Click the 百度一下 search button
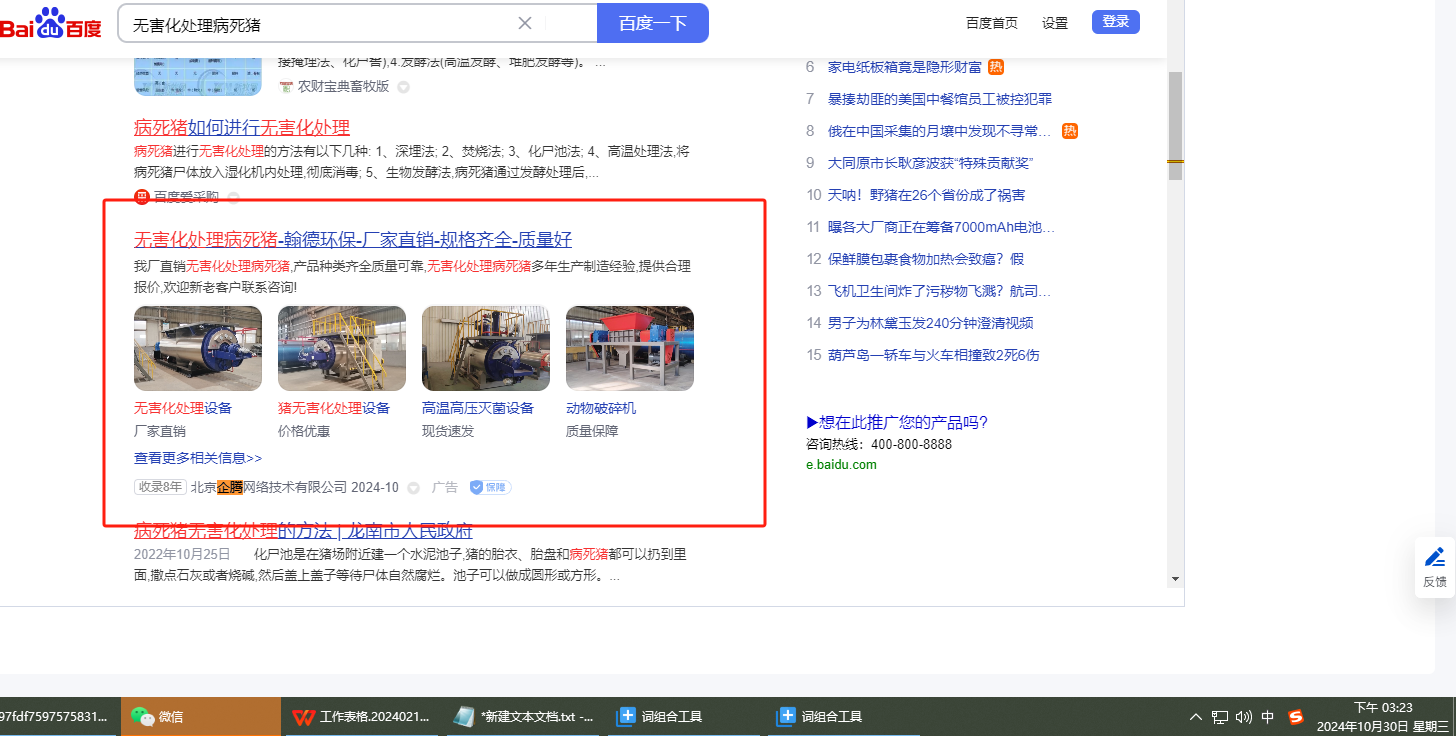Image resolution: width=1456 pixels, height=736 pixels. pyautogui.click(x=653, y=23)
